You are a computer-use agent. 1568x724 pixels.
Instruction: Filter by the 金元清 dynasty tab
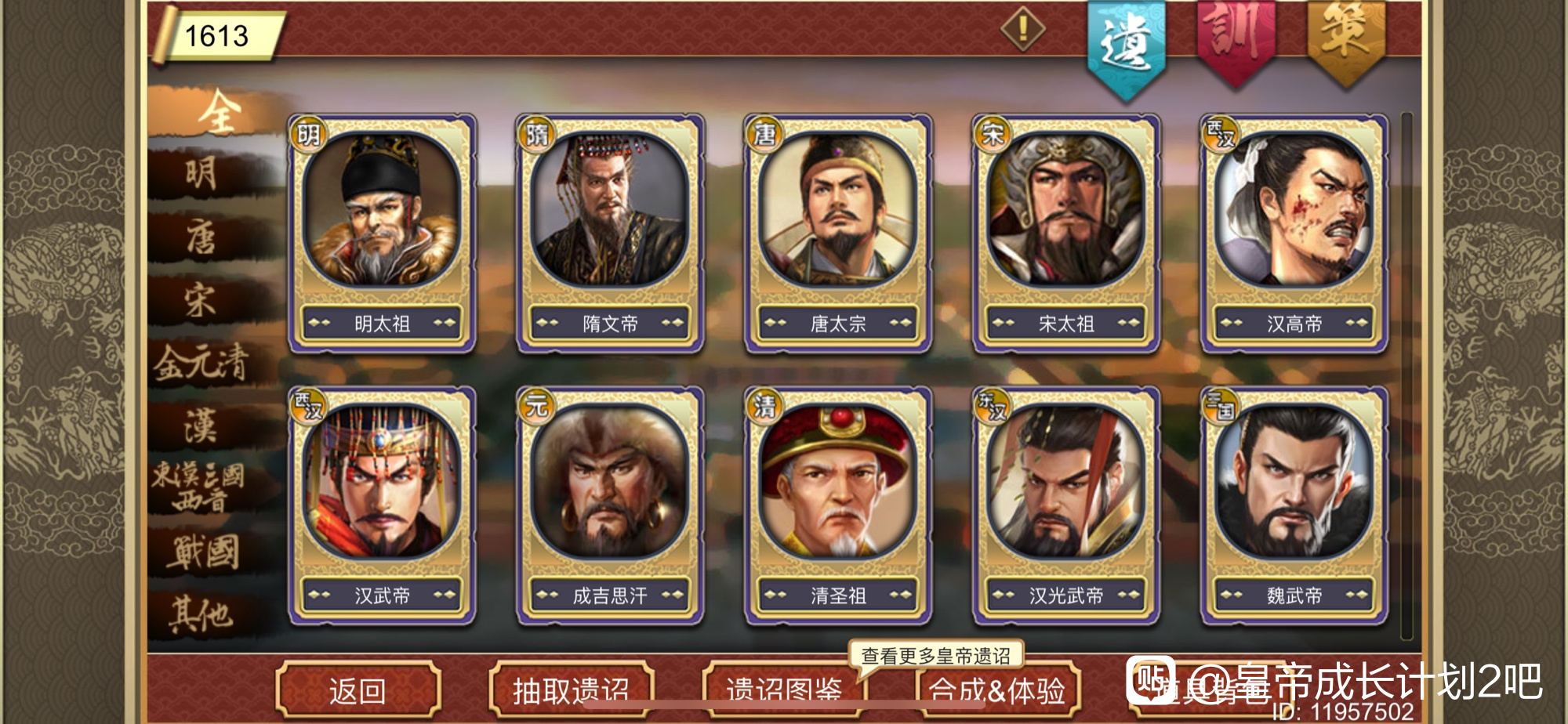[x=201, y=362]
